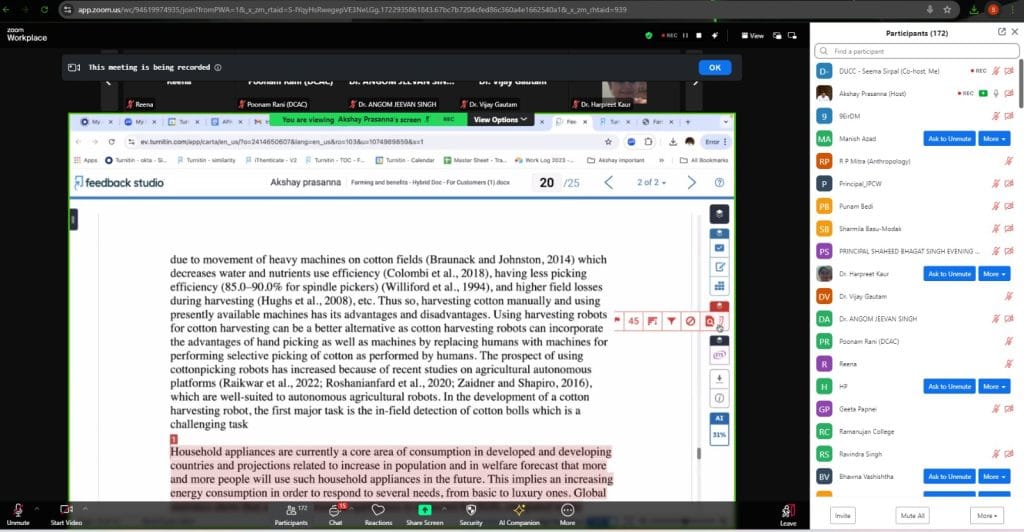Open More options at participants panel bottom
Viewport: 1024px width, 532px height.
pyautogui.click(x=986, y=515)
